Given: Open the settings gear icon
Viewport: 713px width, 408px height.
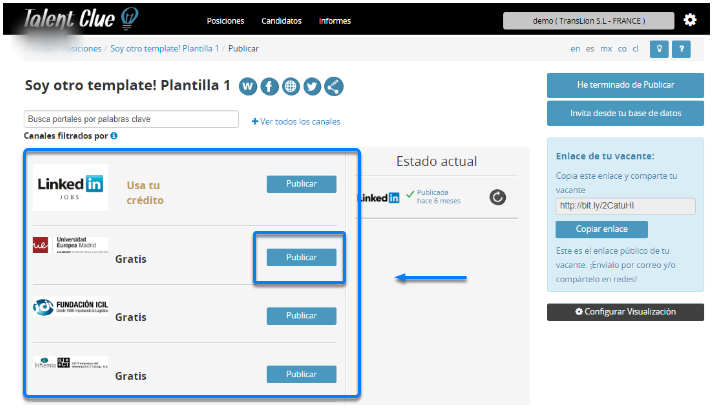Looking at the screenshot, I should [x=690, y=20].
